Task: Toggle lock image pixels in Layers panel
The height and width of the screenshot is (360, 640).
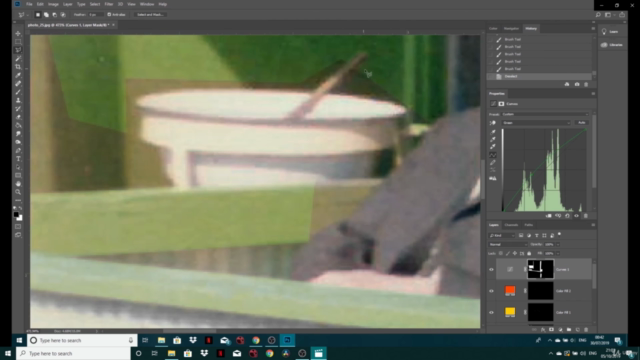Action: coord(508,253)
